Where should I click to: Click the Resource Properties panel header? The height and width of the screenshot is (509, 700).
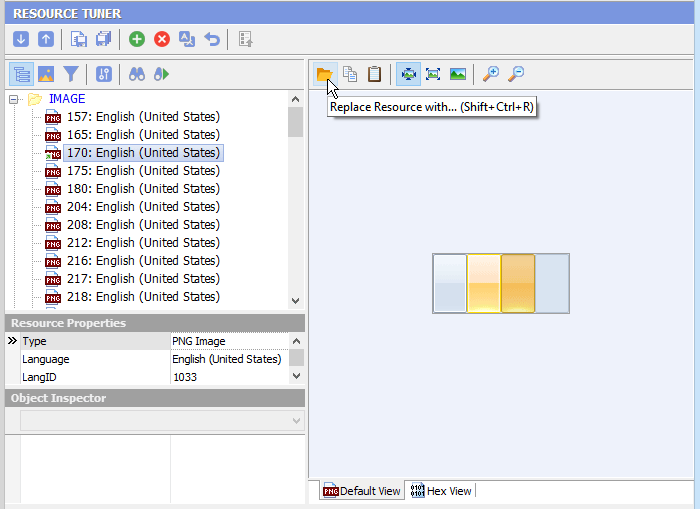[x=155, y=323]
